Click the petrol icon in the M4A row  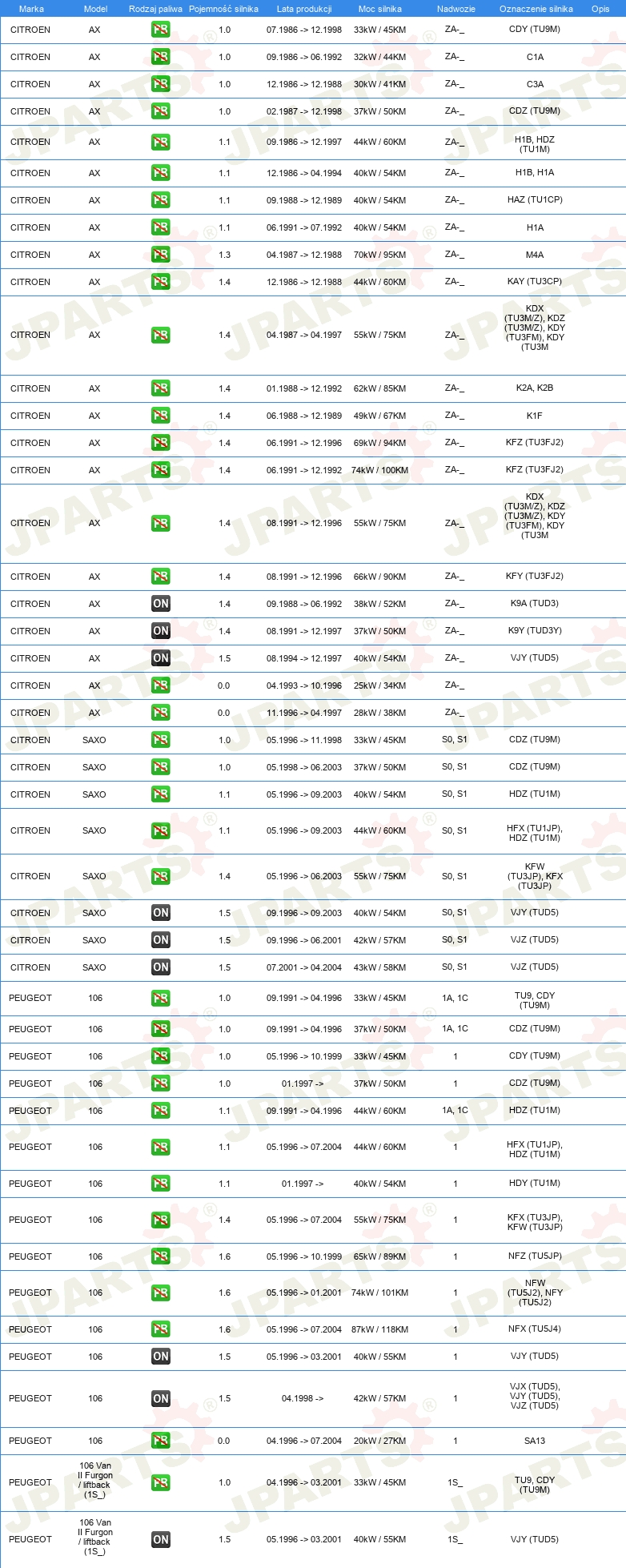pyautogui.click(x=161, y=255)
